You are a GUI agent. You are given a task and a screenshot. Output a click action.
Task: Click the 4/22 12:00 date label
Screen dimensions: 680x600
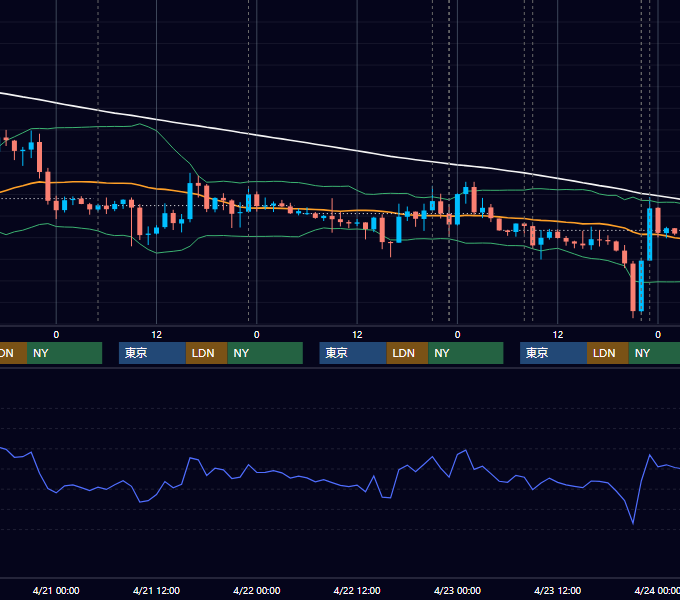click(x=356, y=590)
